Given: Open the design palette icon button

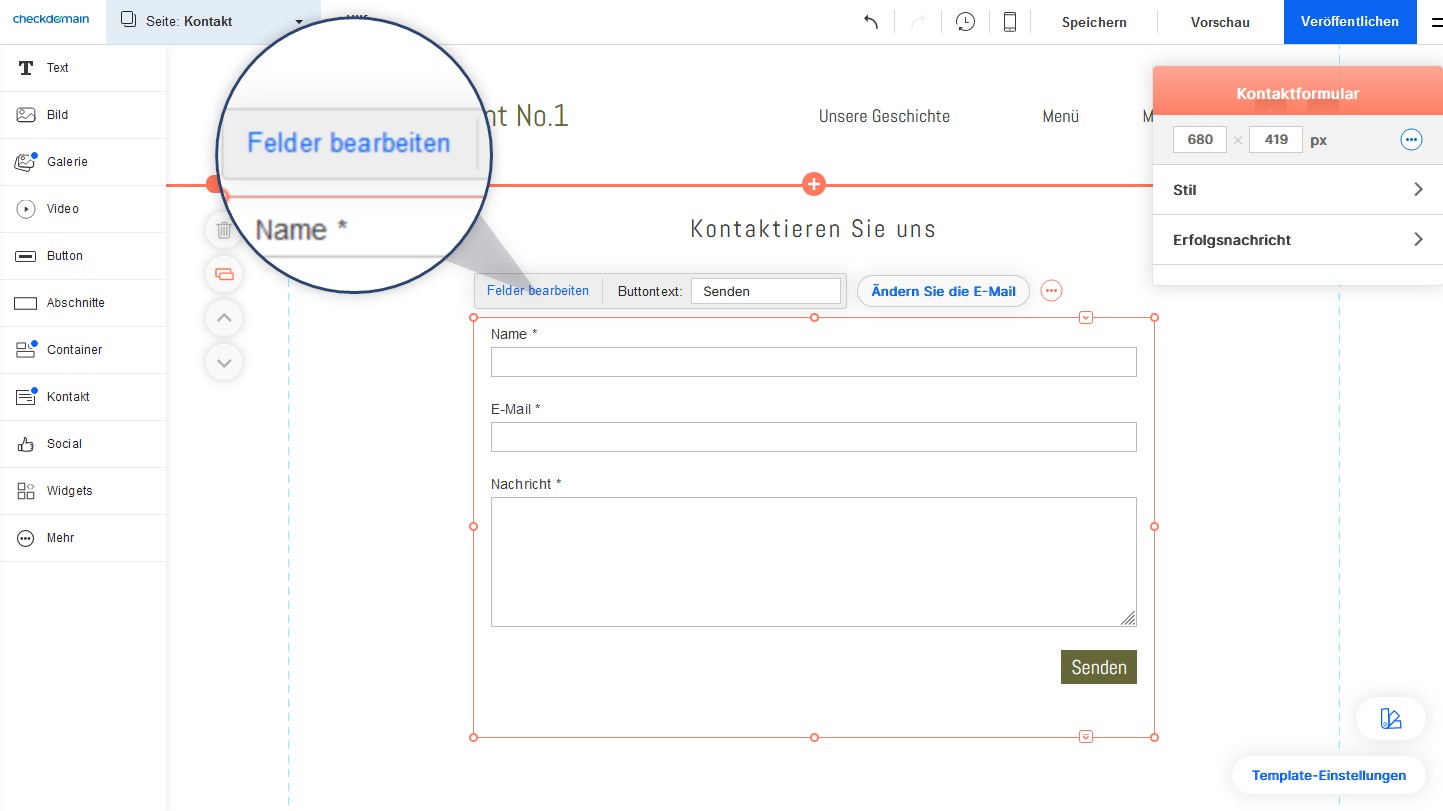Looking at the screenshot, I should pos(1390,718).
